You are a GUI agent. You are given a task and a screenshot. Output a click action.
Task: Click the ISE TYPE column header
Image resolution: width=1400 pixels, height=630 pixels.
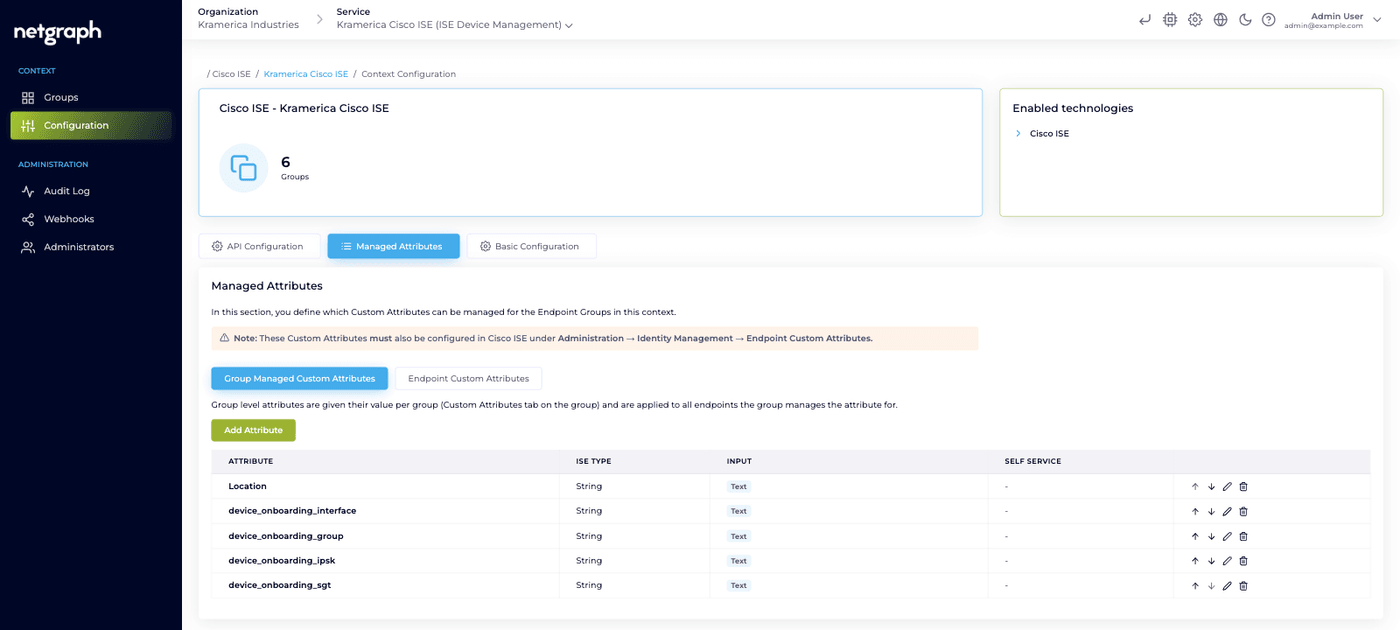[594, 461]
